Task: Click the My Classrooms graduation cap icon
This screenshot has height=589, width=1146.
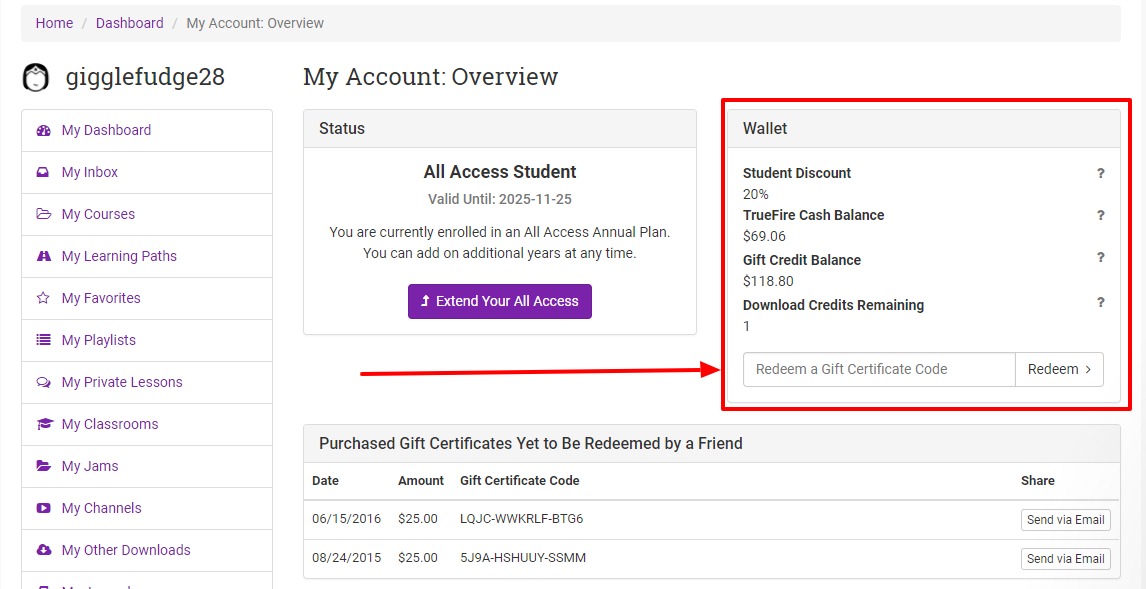Action: tap(43, 424)
